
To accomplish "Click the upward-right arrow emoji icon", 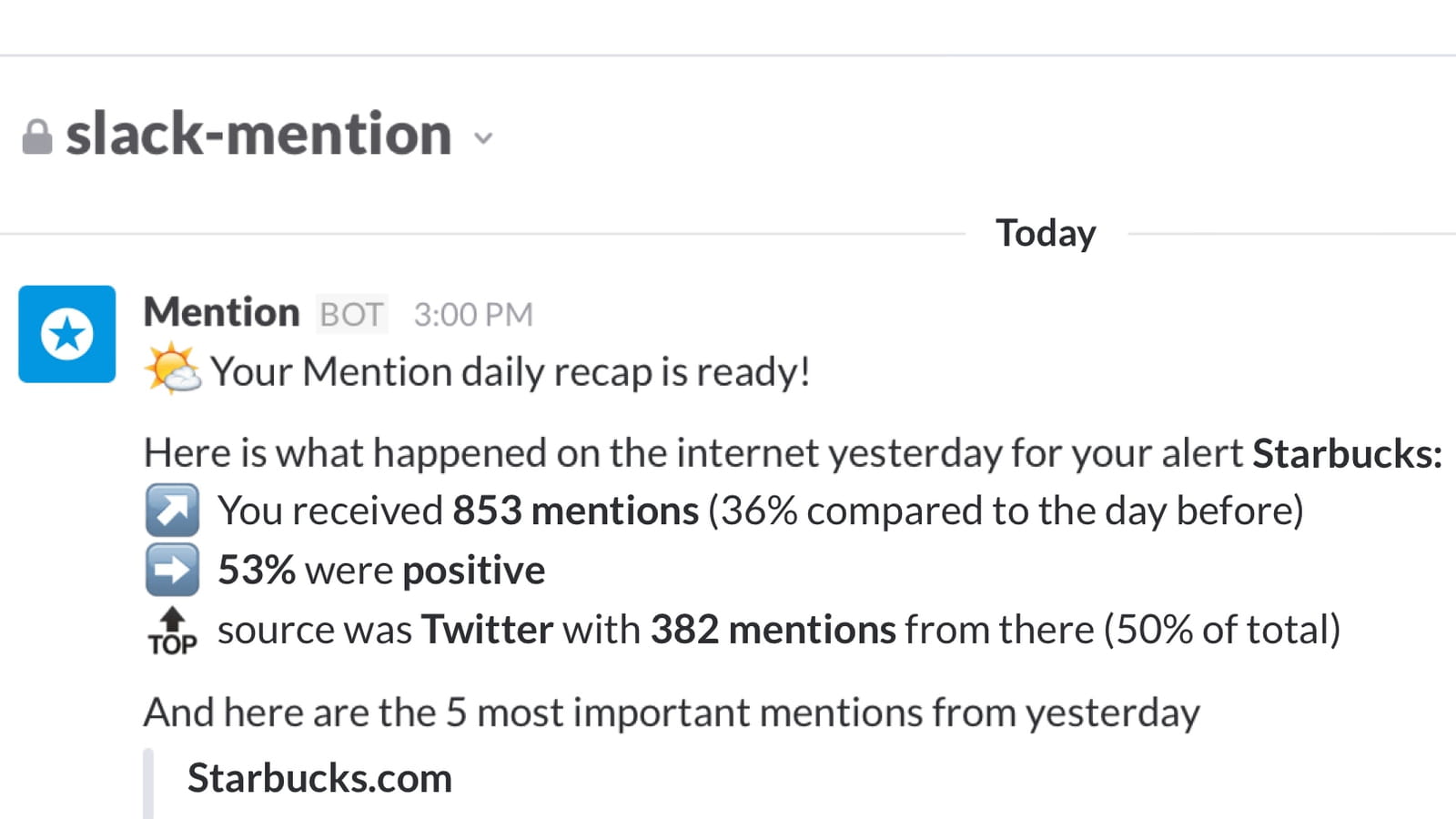I will 172,511.
